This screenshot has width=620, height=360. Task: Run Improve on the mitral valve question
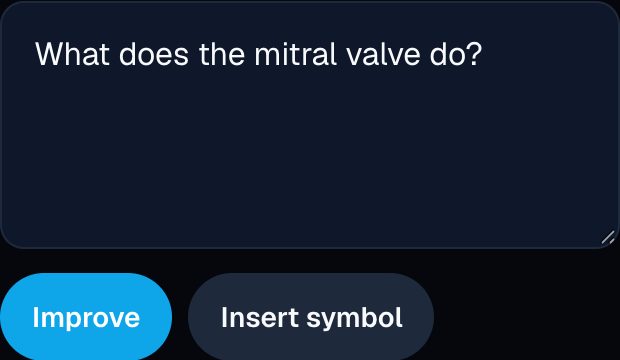(86, 316)
